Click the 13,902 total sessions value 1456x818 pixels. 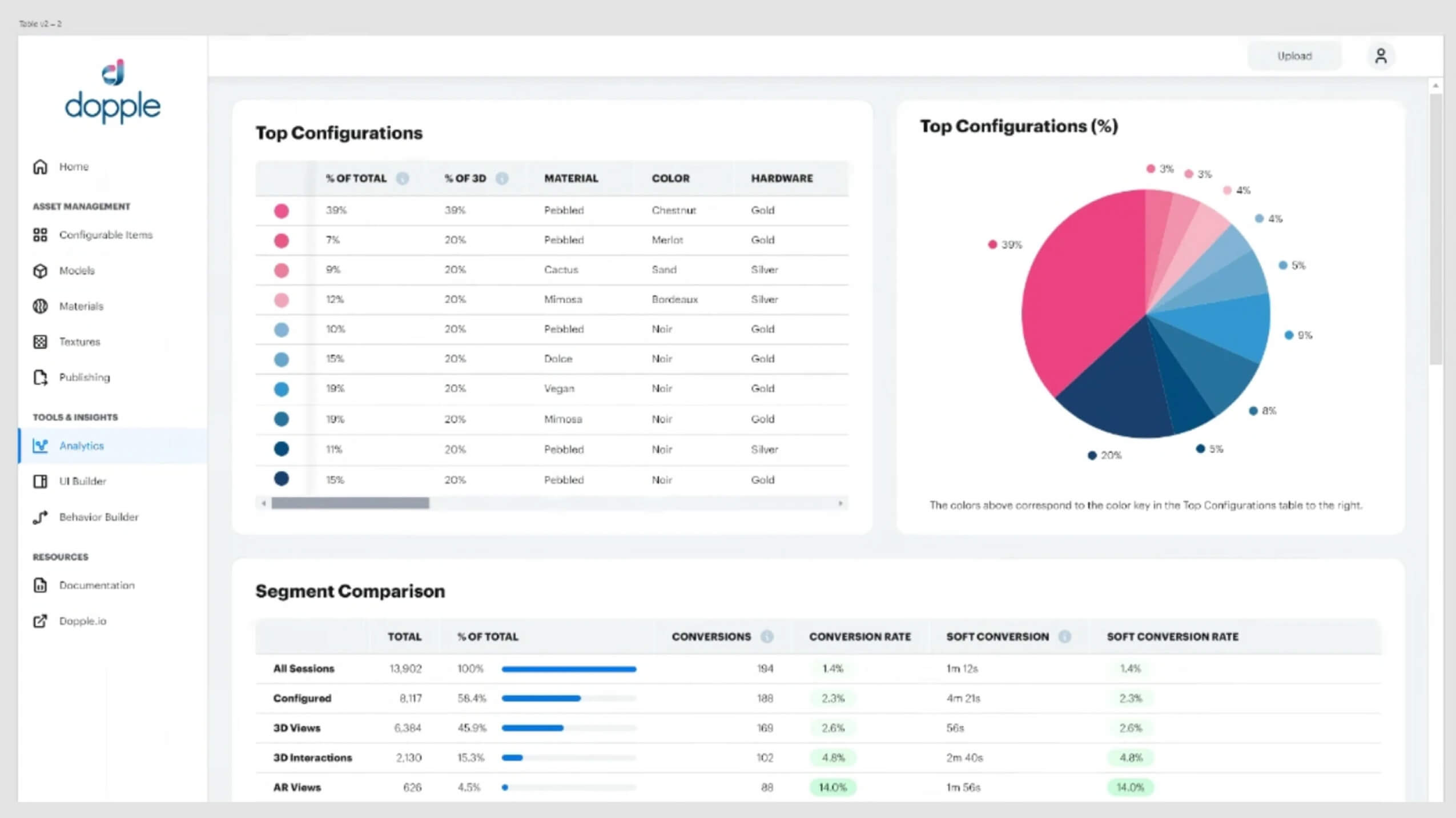(x=405, y=668)
